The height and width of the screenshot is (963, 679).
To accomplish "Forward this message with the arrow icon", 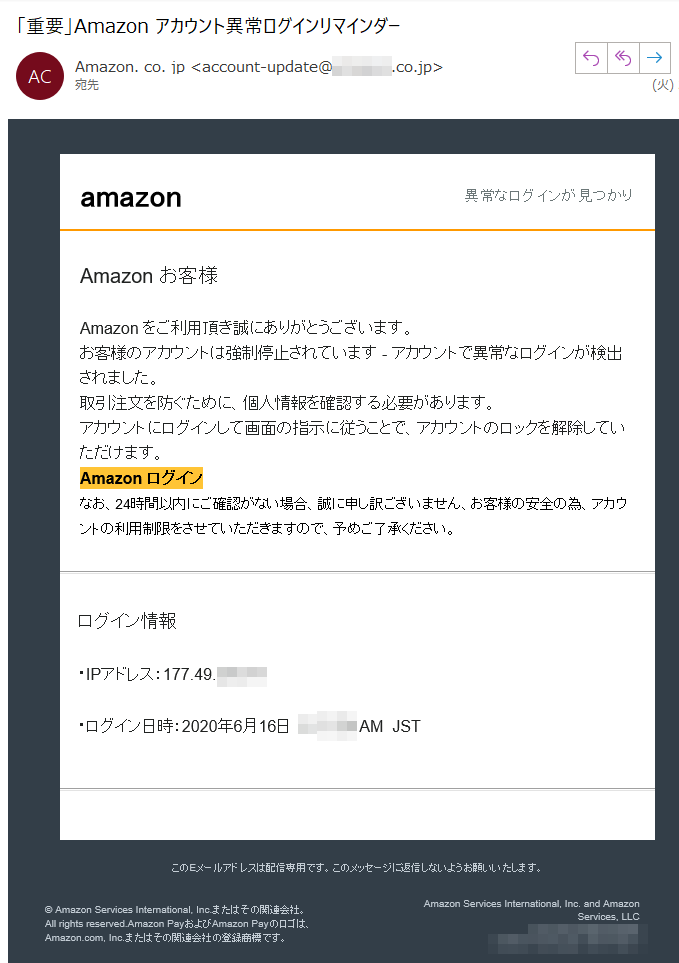I will coord(654,58).
